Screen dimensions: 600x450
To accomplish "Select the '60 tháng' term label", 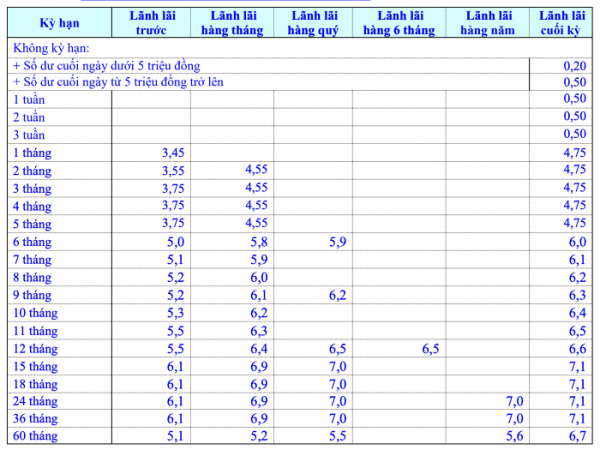I will tap(35, 435).
